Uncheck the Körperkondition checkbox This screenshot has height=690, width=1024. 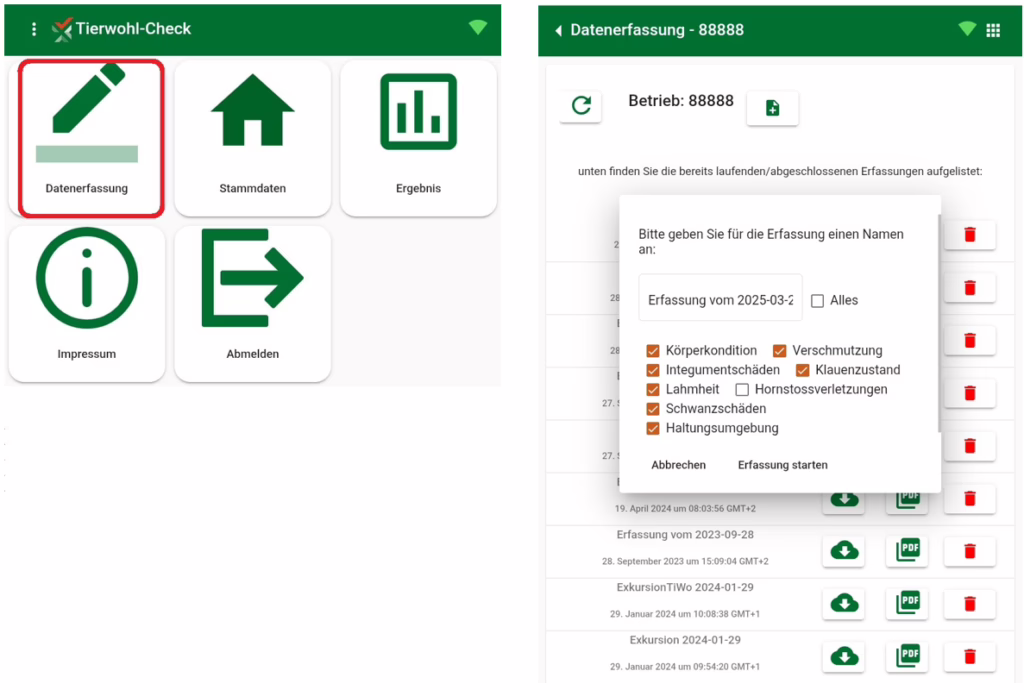point(653,351)
